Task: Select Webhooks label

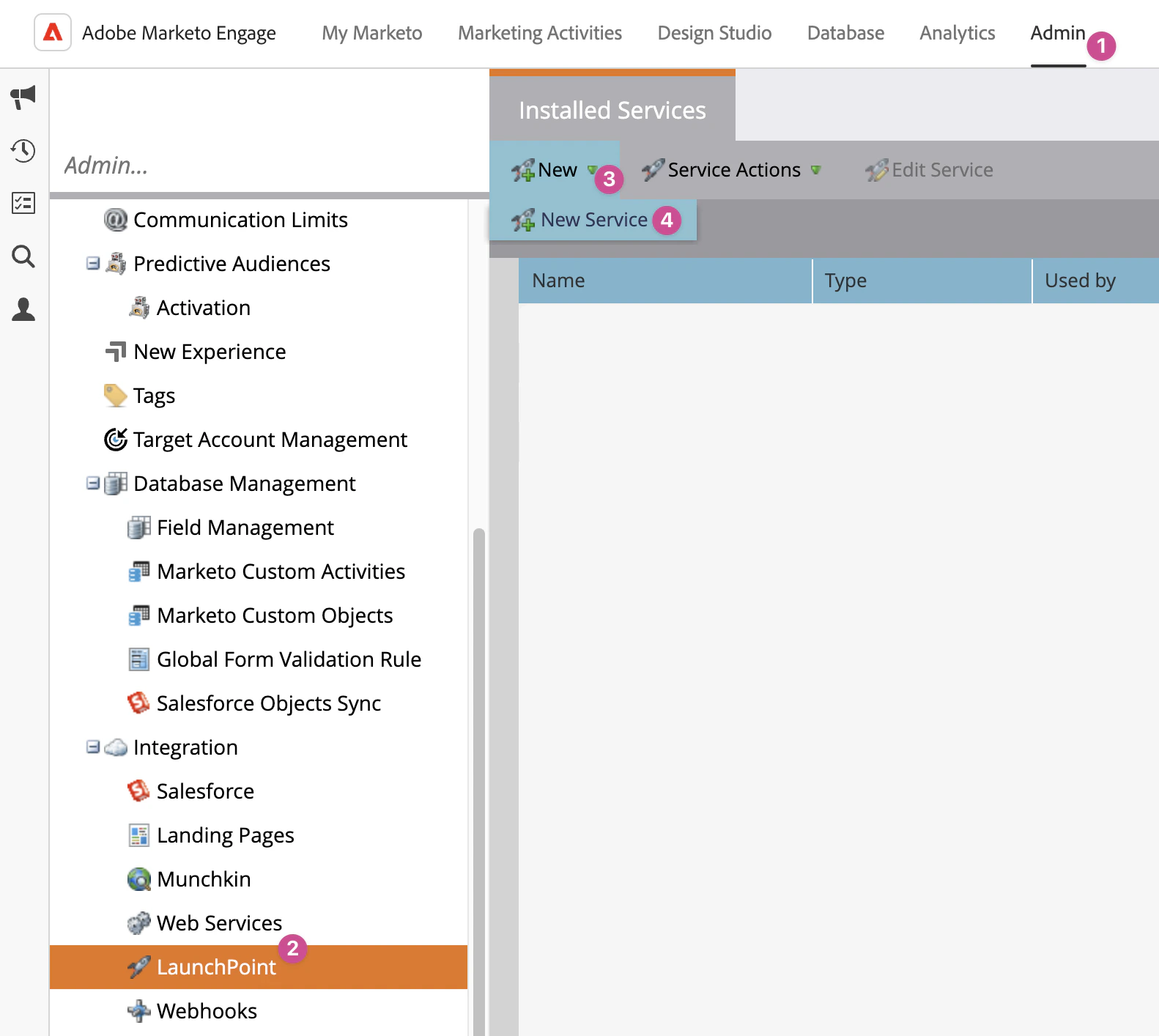Action: [x=207, y=1010]
